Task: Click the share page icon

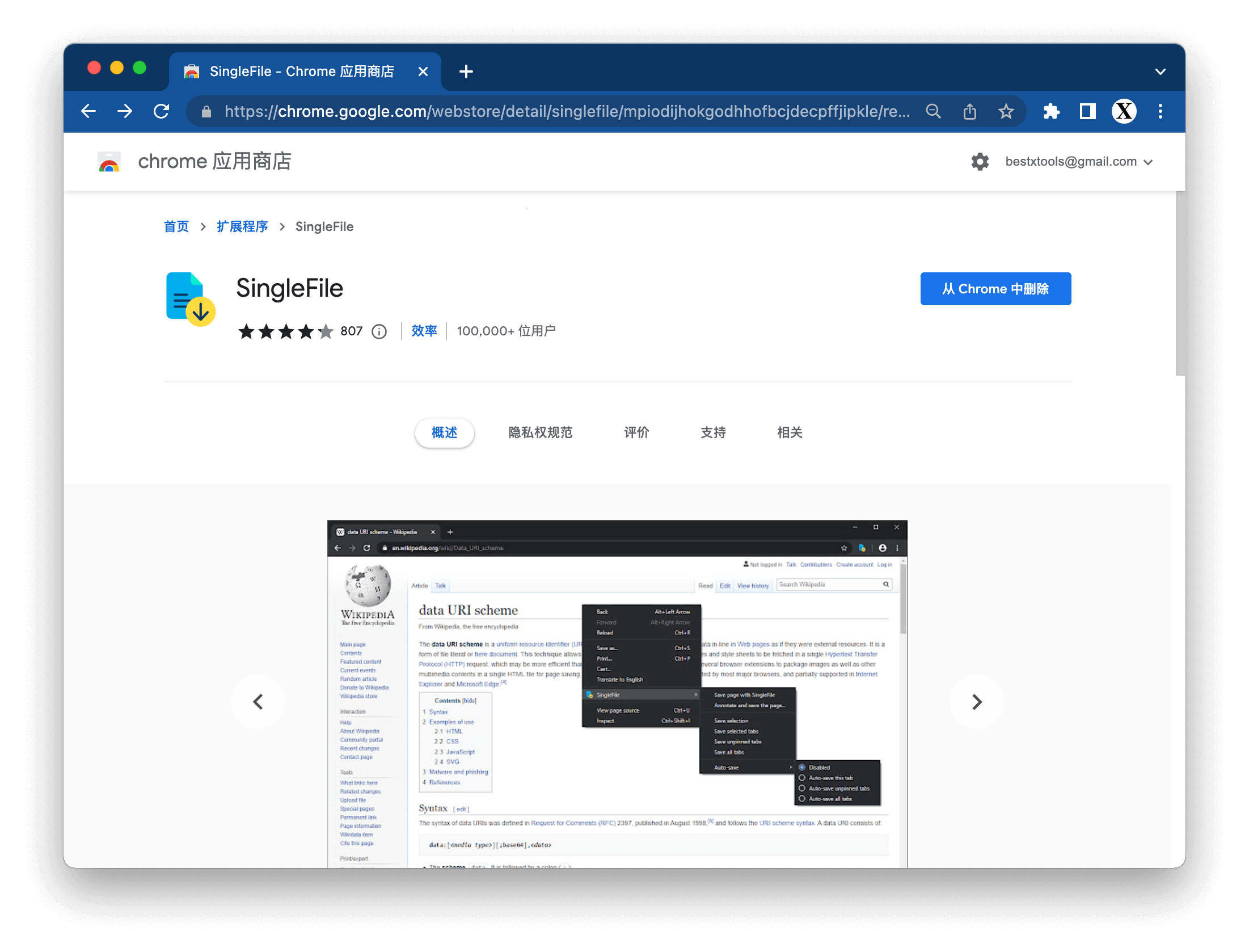Action: [x=969, y=111]
